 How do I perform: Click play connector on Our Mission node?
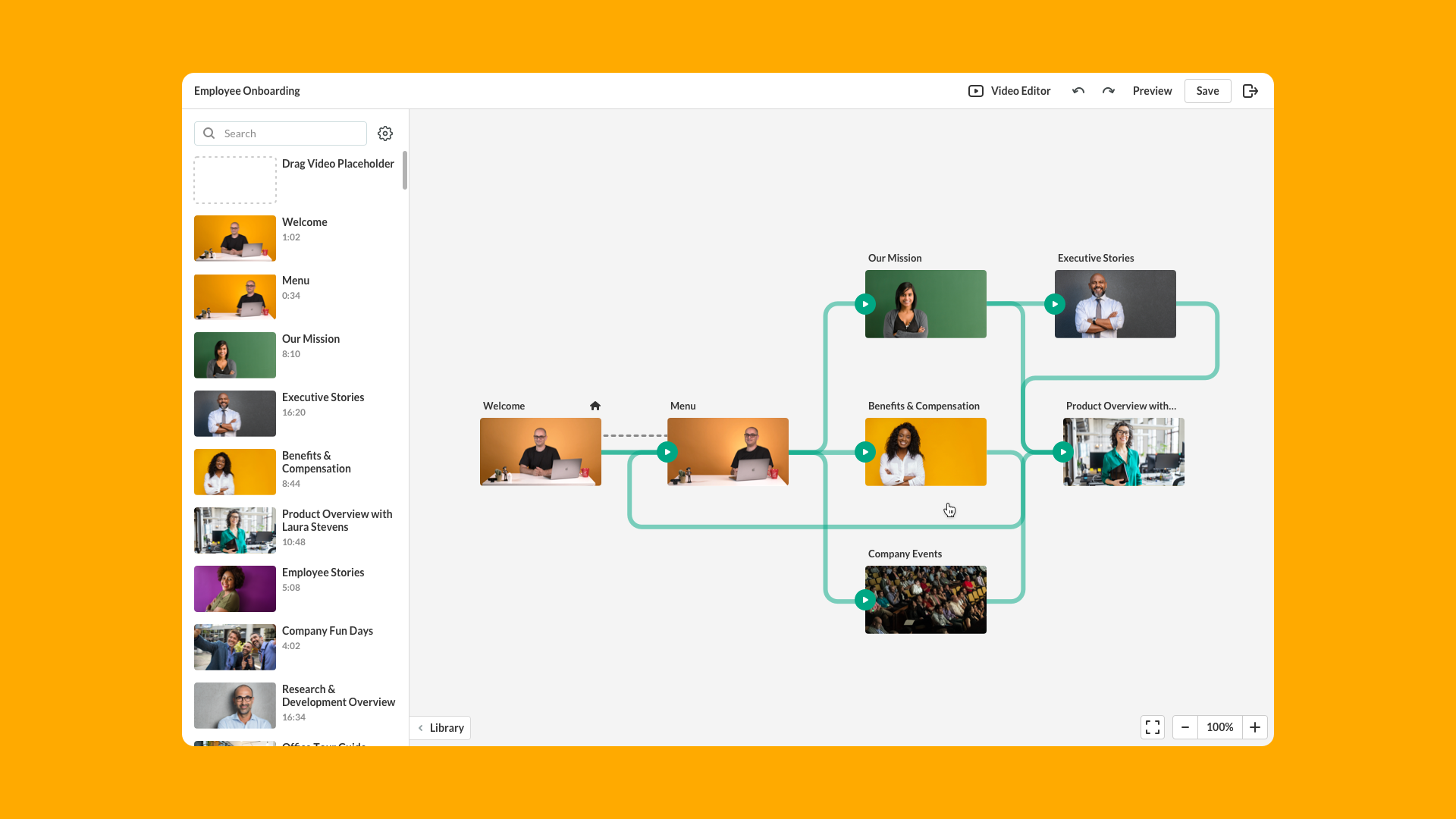865,304
